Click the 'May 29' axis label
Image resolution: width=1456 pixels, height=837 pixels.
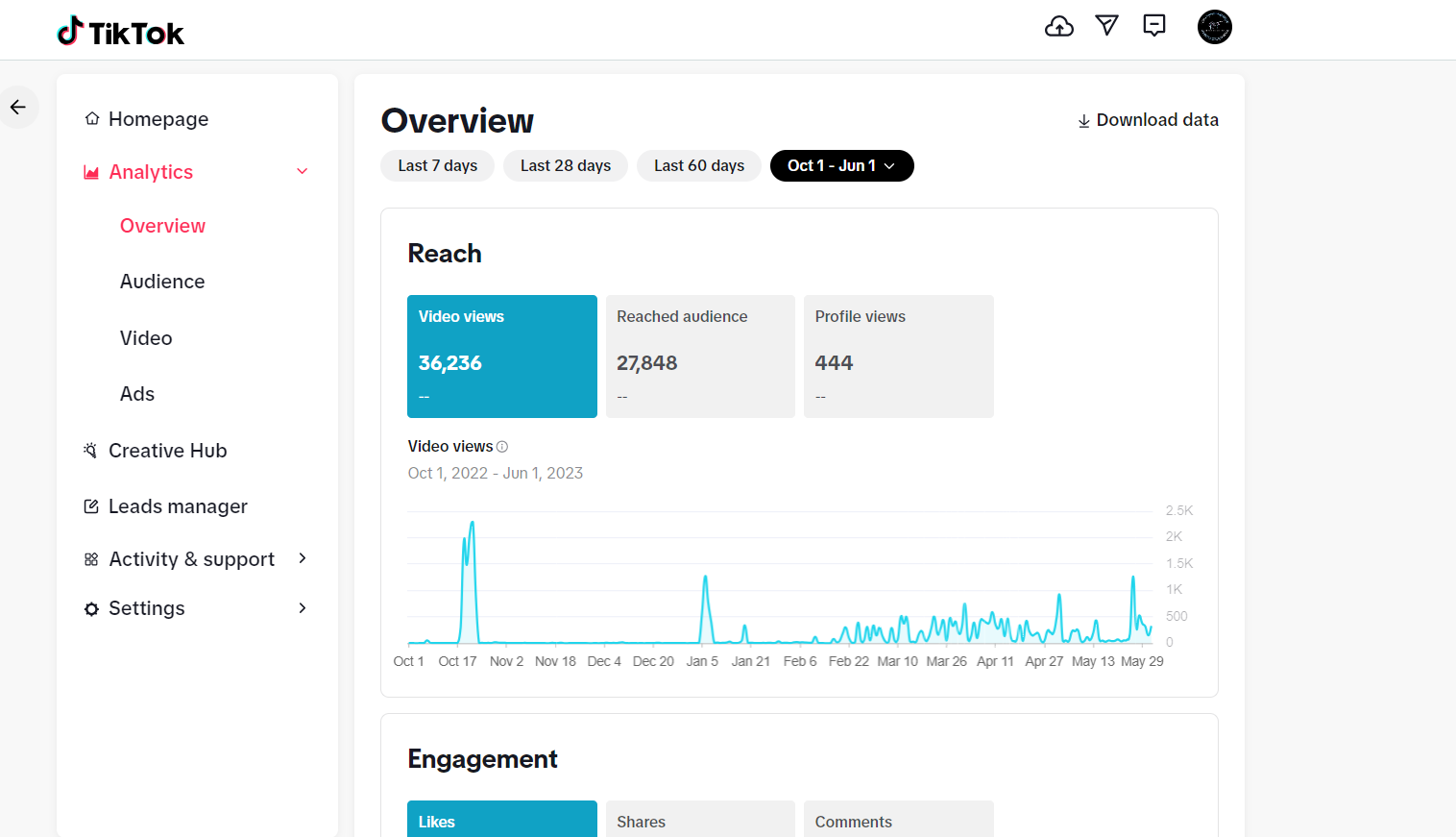pyautogui.click(x=1142, y=661)
